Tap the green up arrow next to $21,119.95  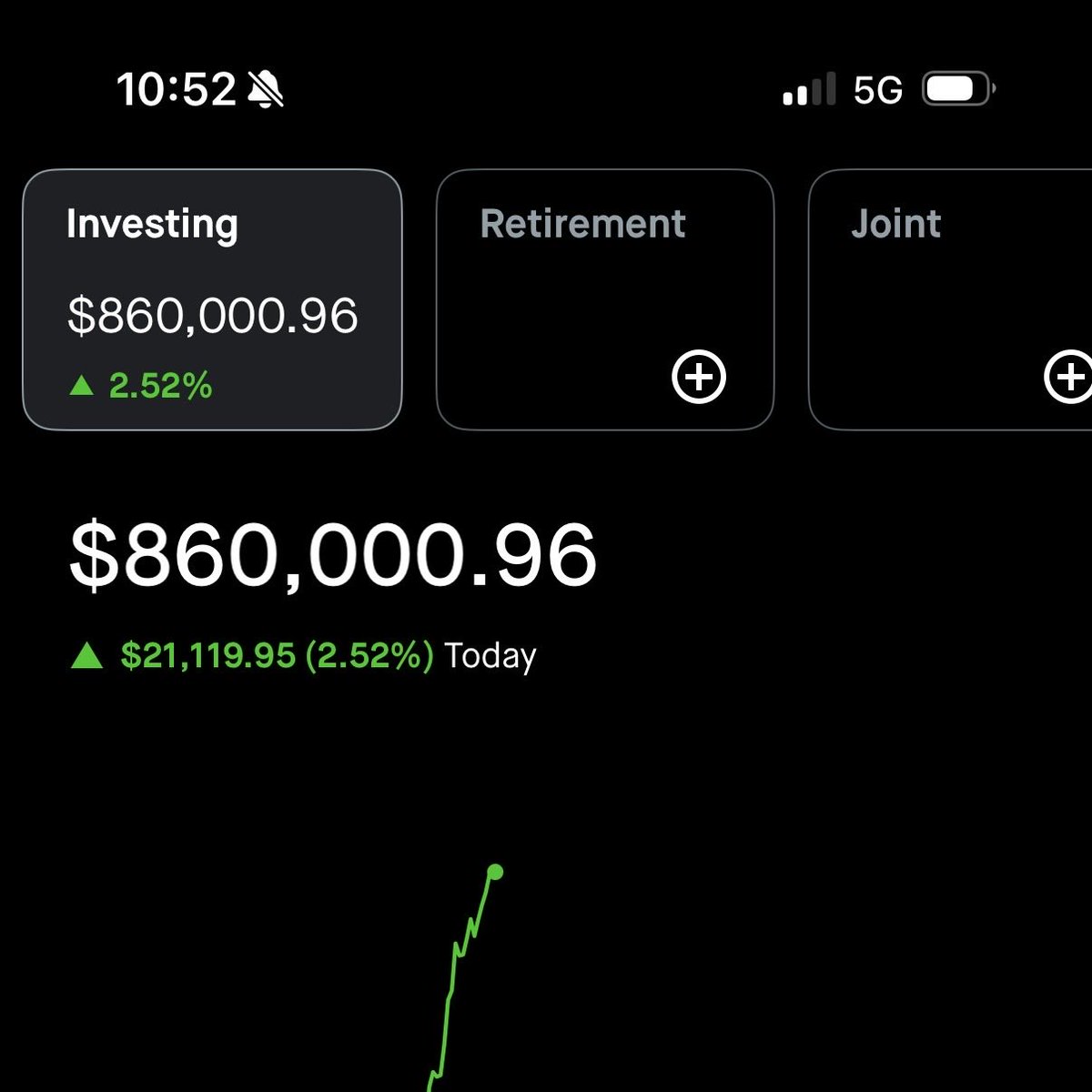click(x=86, y=655)
